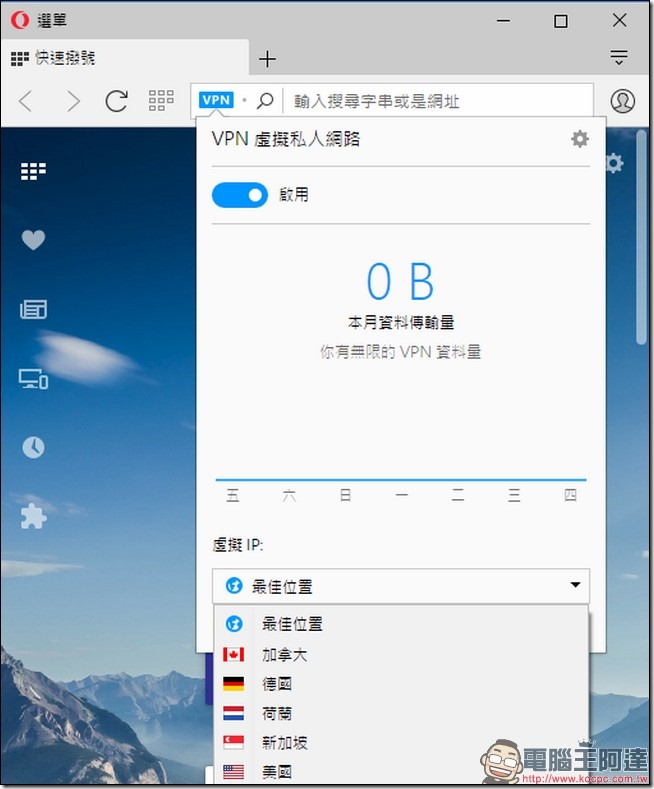Expand the 虛擬 IP location dropdown

[x=401, y=586]
